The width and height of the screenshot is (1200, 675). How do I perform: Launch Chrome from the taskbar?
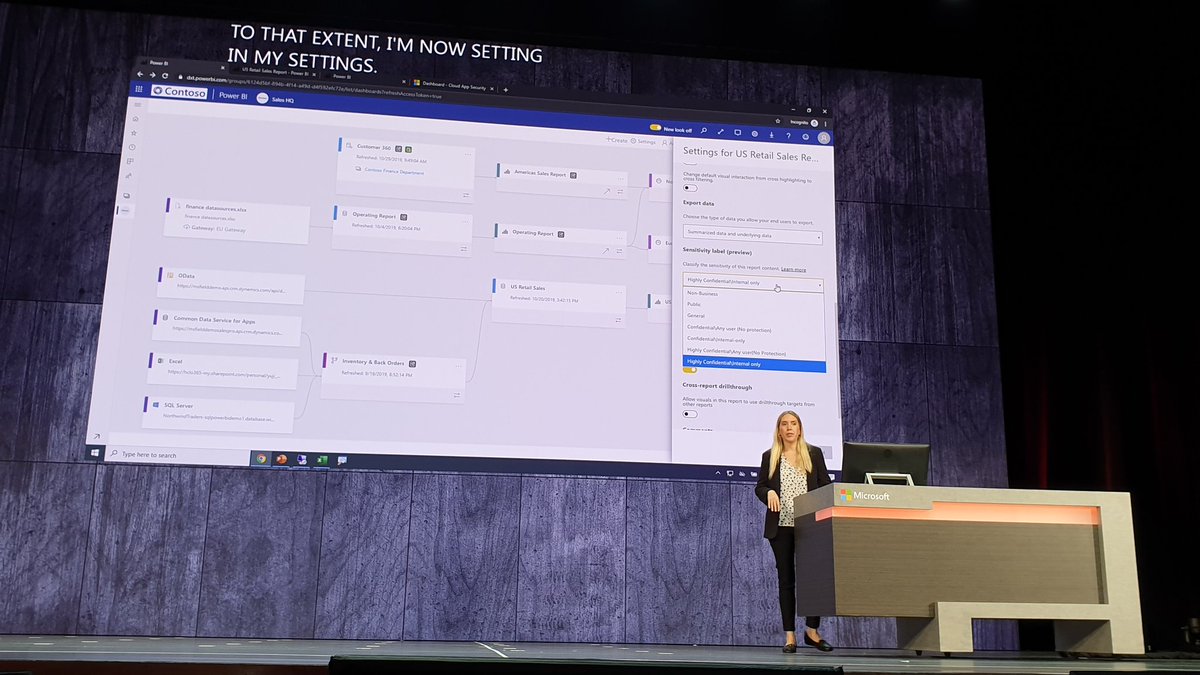pyautogui.click(x=261, y=459)
